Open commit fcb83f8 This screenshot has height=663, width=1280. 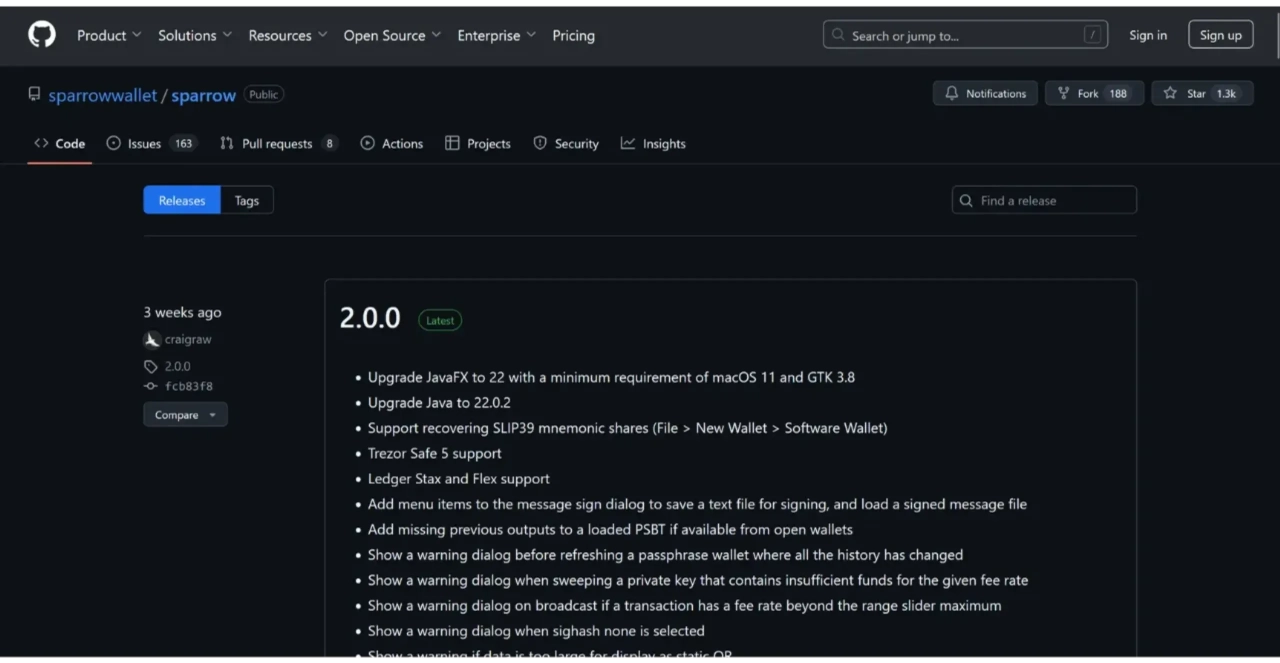pos(188,386)
